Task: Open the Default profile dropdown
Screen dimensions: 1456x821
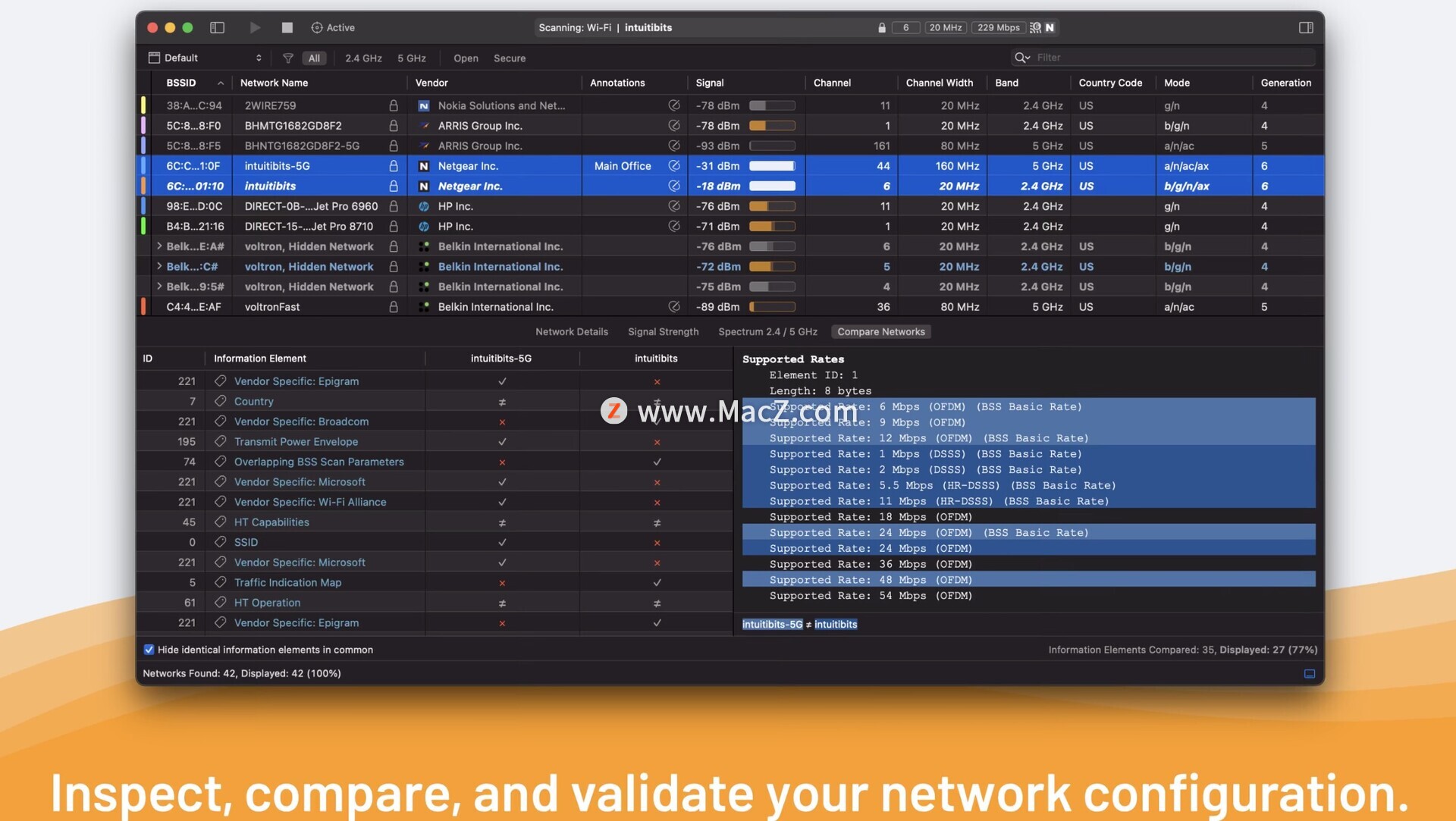Action: click(206, 58)
